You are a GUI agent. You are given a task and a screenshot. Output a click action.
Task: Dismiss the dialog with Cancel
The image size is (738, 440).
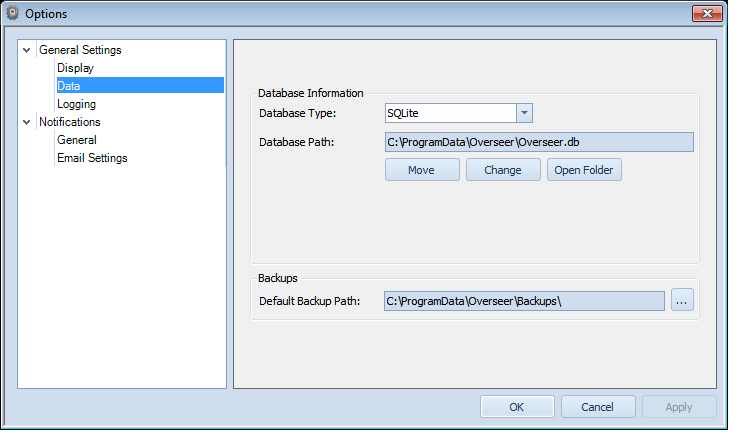pyautogui.click(x=598, y=407)
